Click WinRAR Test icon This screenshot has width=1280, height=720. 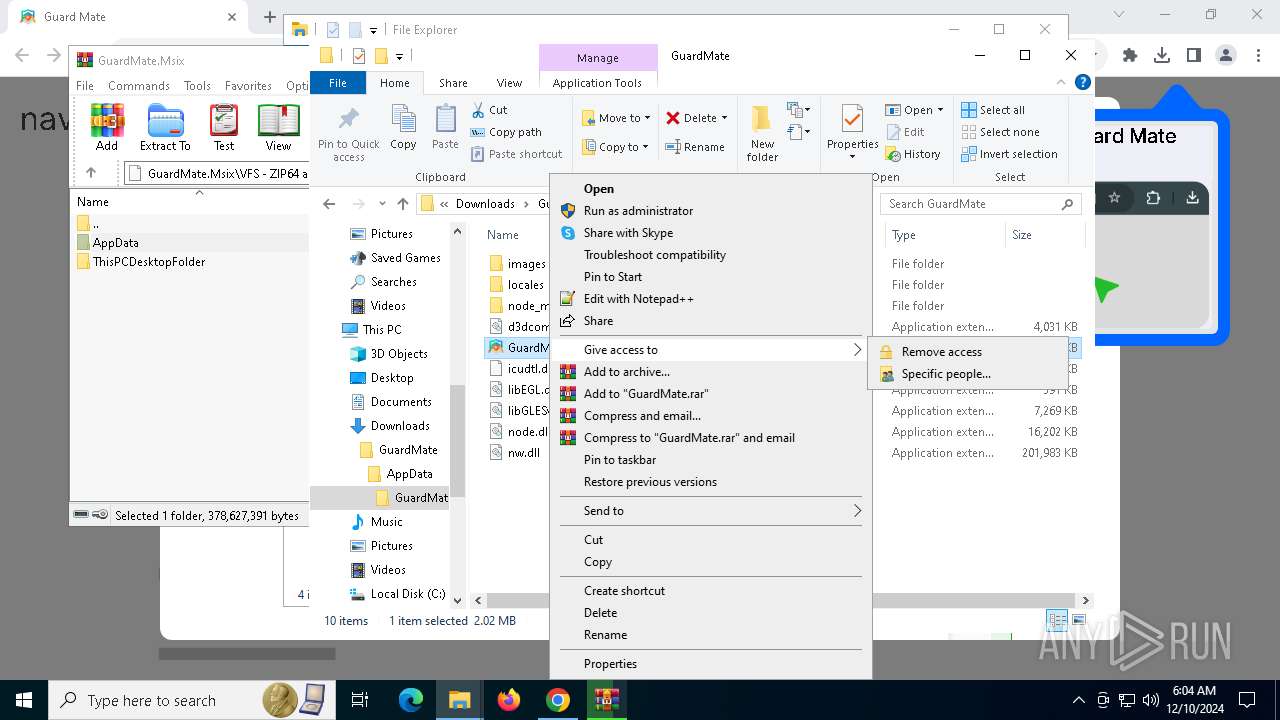(x=224, y=127)
